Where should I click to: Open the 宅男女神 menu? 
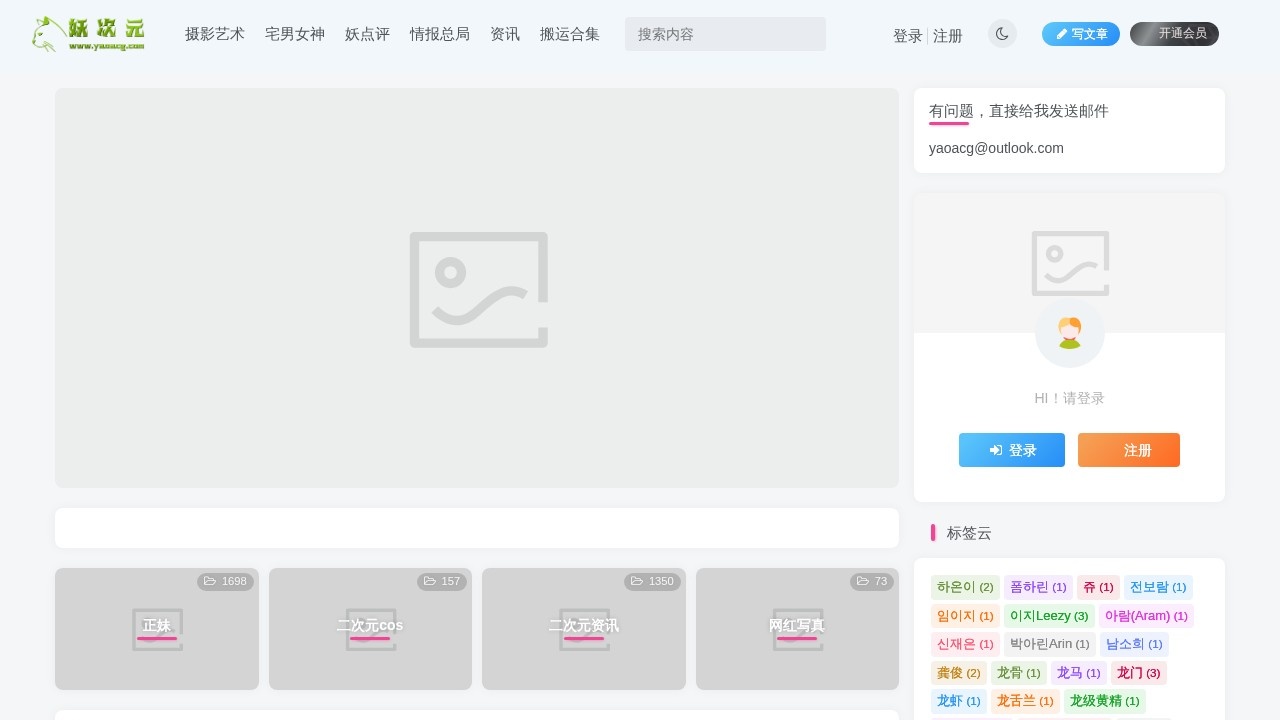click(x=294, y=33)
